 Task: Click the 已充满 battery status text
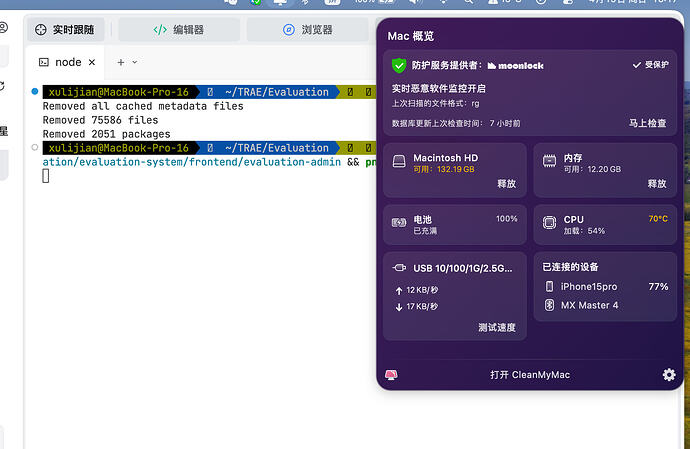point(425,231)
